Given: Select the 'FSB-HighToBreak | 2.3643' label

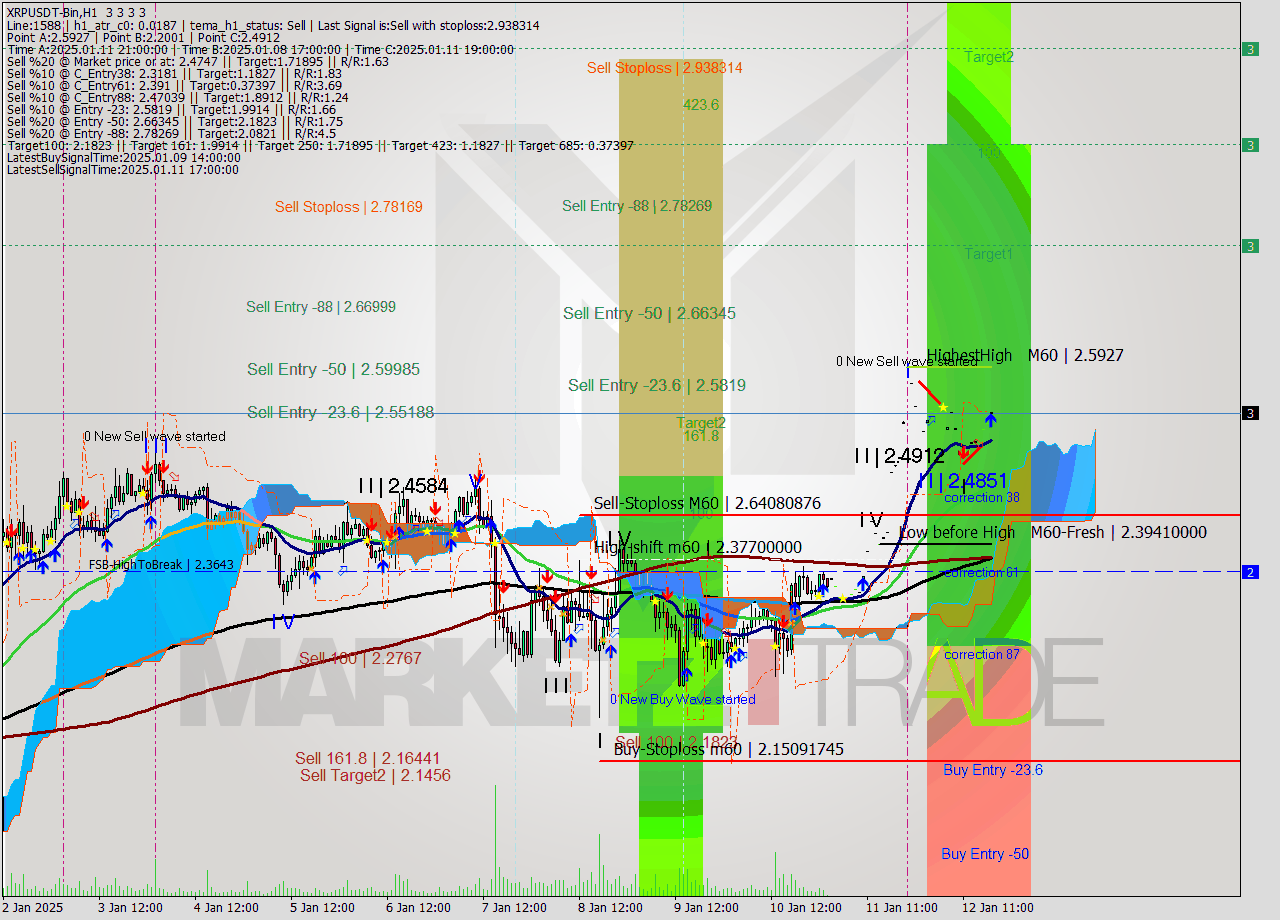Looking at the screenshot, I should click(161, 565).
